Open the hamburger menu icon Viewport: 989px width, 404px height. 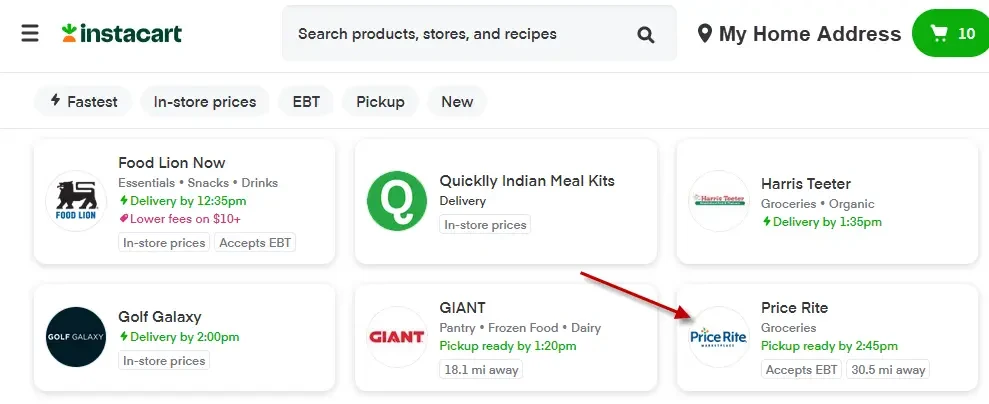click(x=30, y=33)
